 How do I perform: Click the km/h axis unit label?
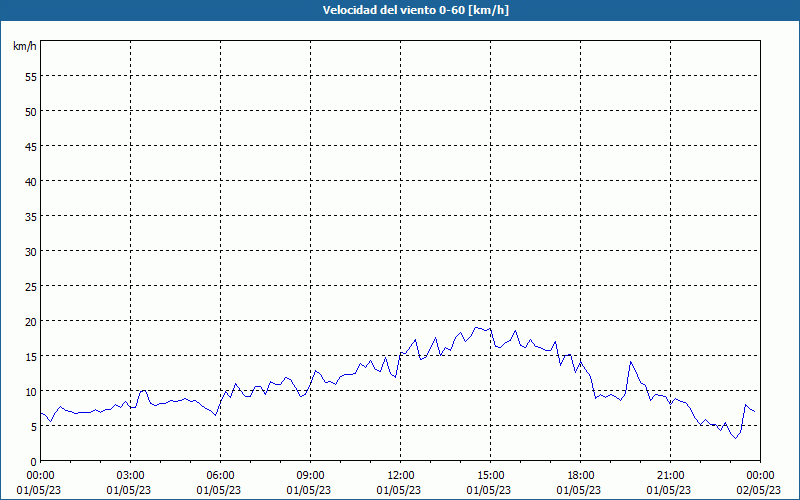click(25, 46)
